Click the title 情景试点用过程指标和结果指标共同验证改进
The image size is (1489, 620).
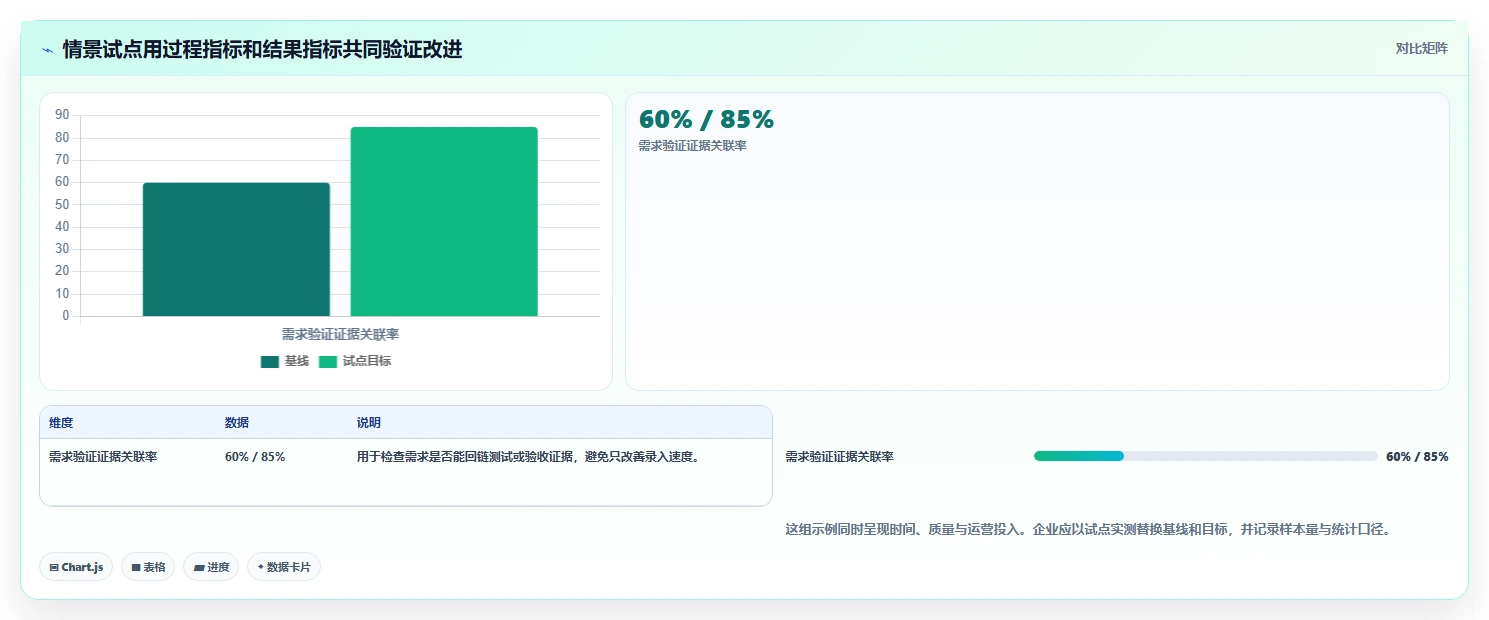[262, 50]
